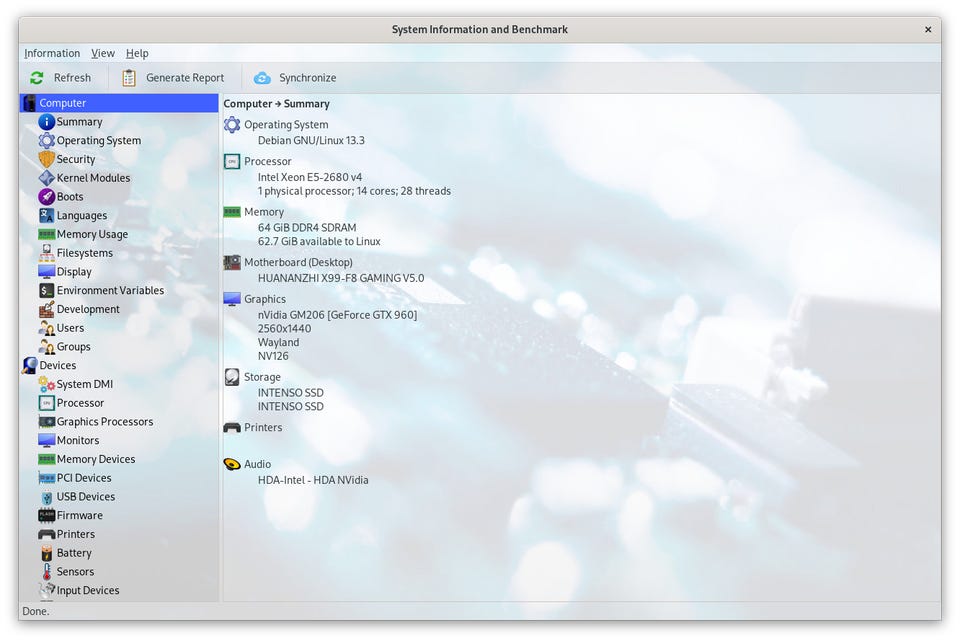Click the USB Devices plug icon
The image size is (960, 641).
click(47, 497)
